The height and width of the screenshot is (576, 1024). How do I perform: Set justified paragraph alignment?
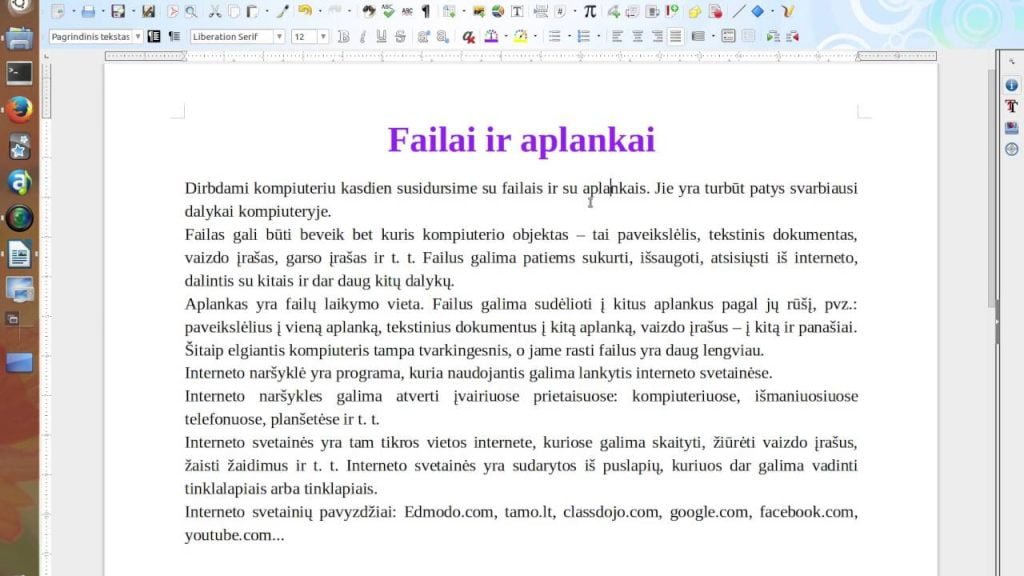pyautogui.click(x=675, y=37)
